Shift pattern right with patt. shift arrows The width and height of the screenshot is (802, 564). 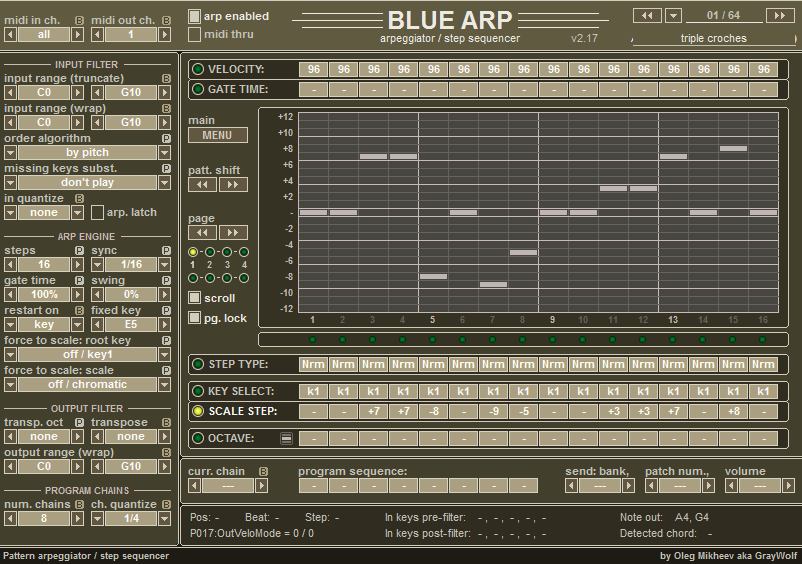[233, 185]
